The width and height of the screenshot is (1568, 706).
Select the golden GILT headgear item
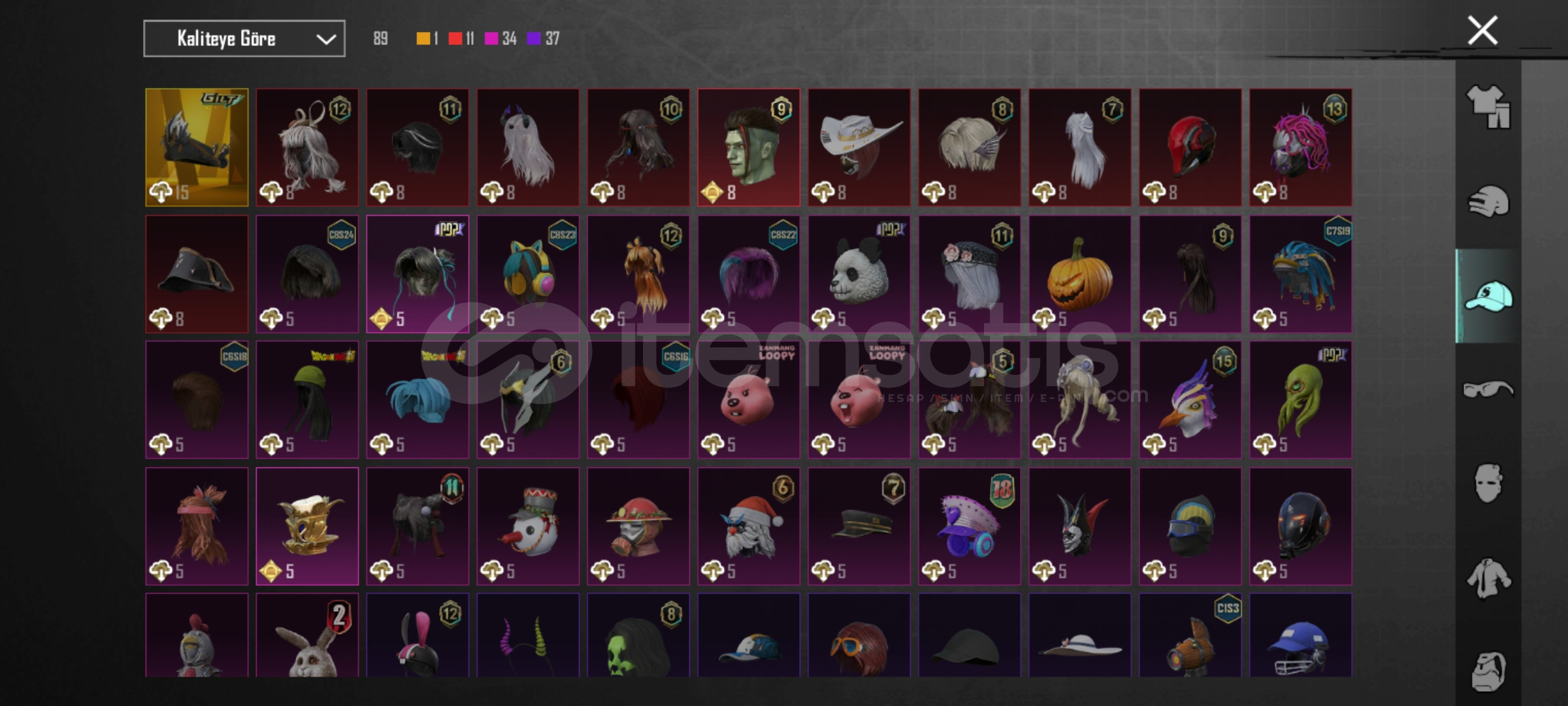[197, 147]
